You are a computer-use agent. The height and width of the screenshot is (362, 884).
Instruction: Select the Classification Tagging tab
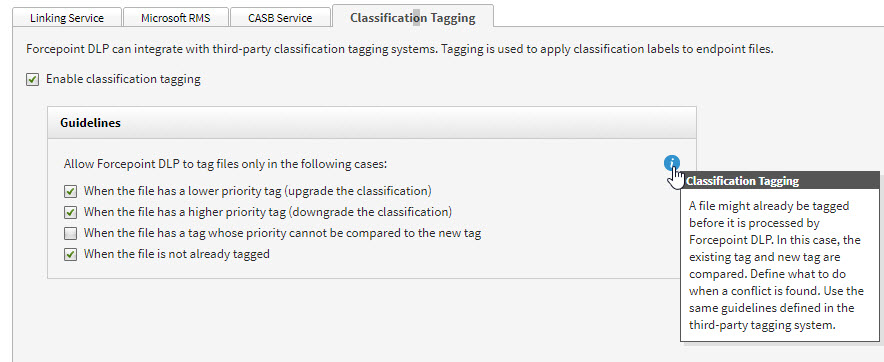(413, 17)
